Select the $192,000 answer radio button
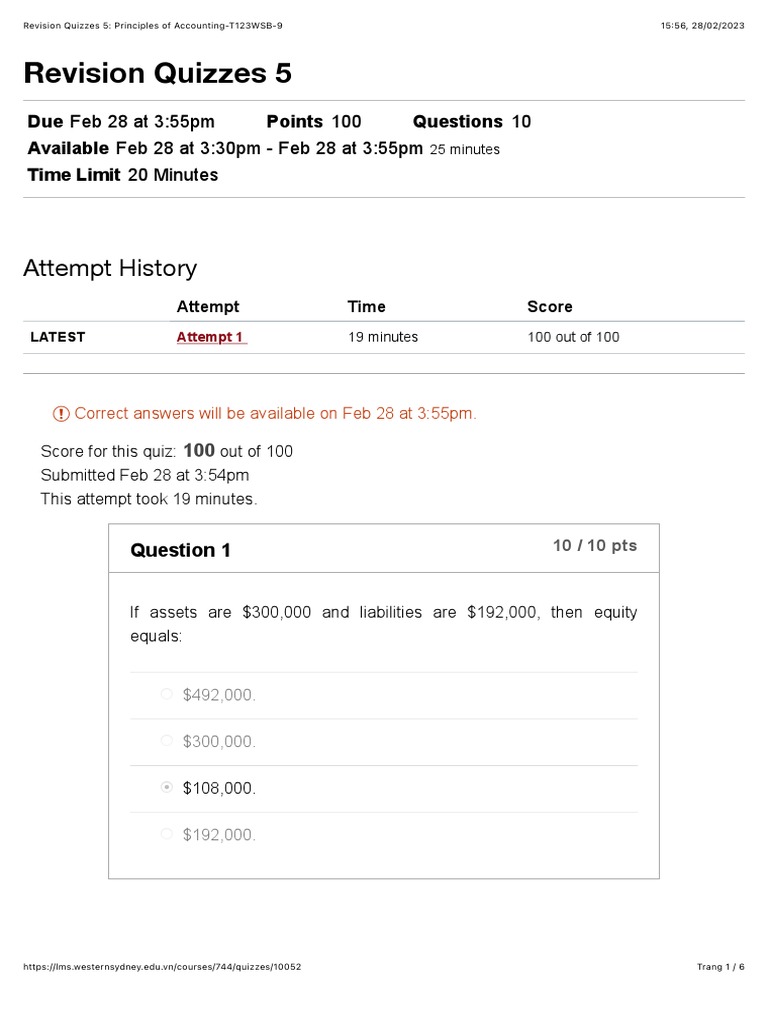Screen dimensions: 768x1024 167,835
